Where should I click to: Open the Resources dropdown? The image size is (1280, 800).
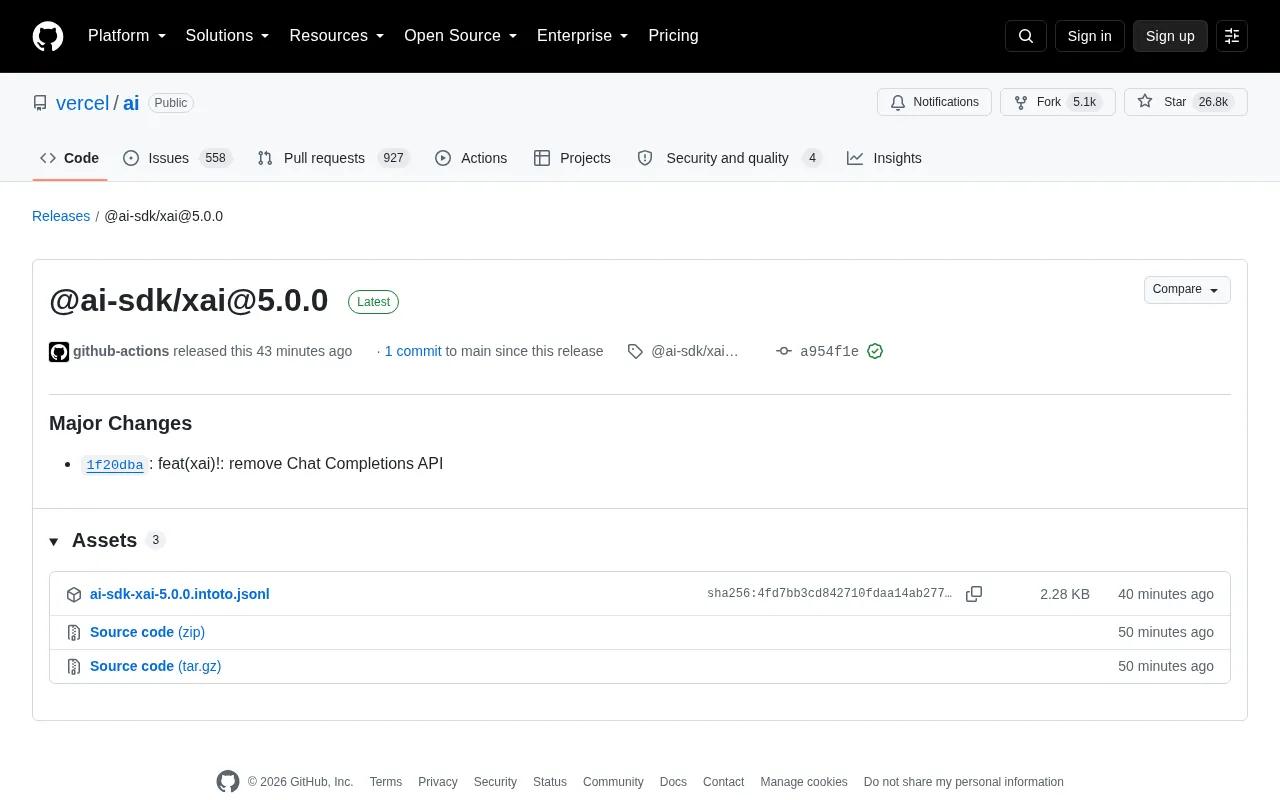coord(337,36)
